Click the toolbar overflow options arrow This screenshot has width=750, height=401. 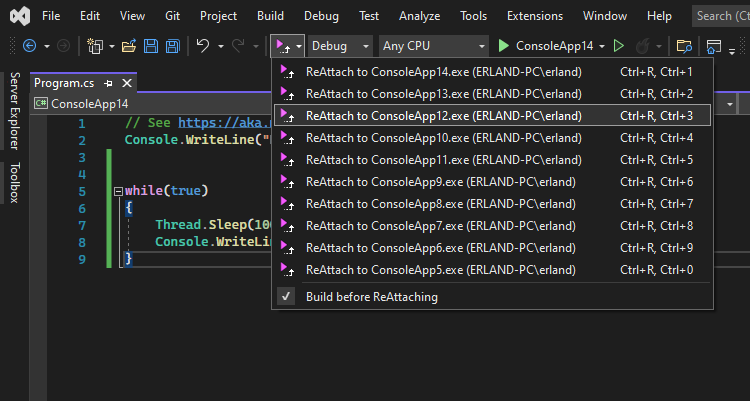tap(732, 50)
